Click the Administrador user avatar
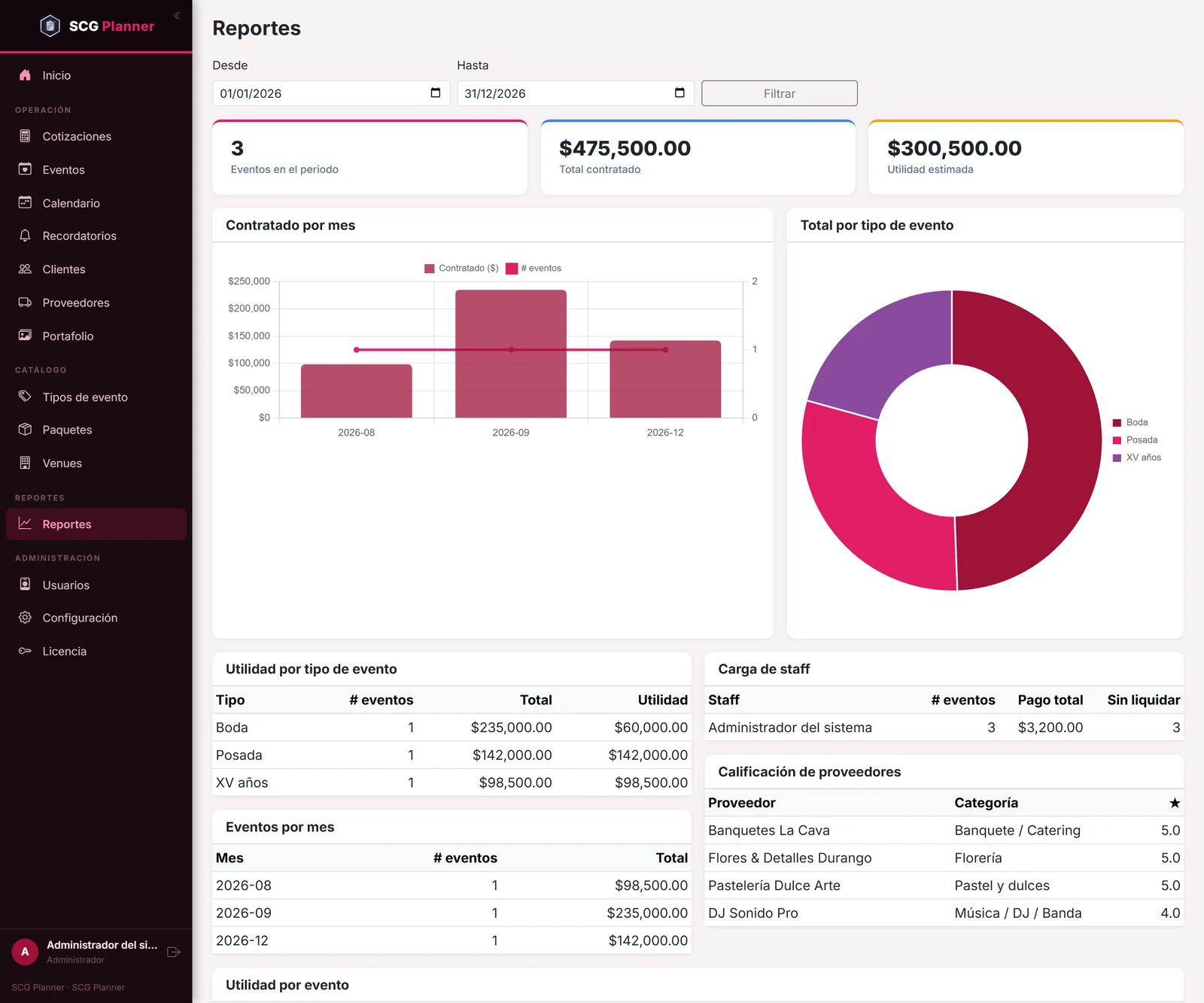This screenshot has height=1003, width=1204. [x=25, y=952]
